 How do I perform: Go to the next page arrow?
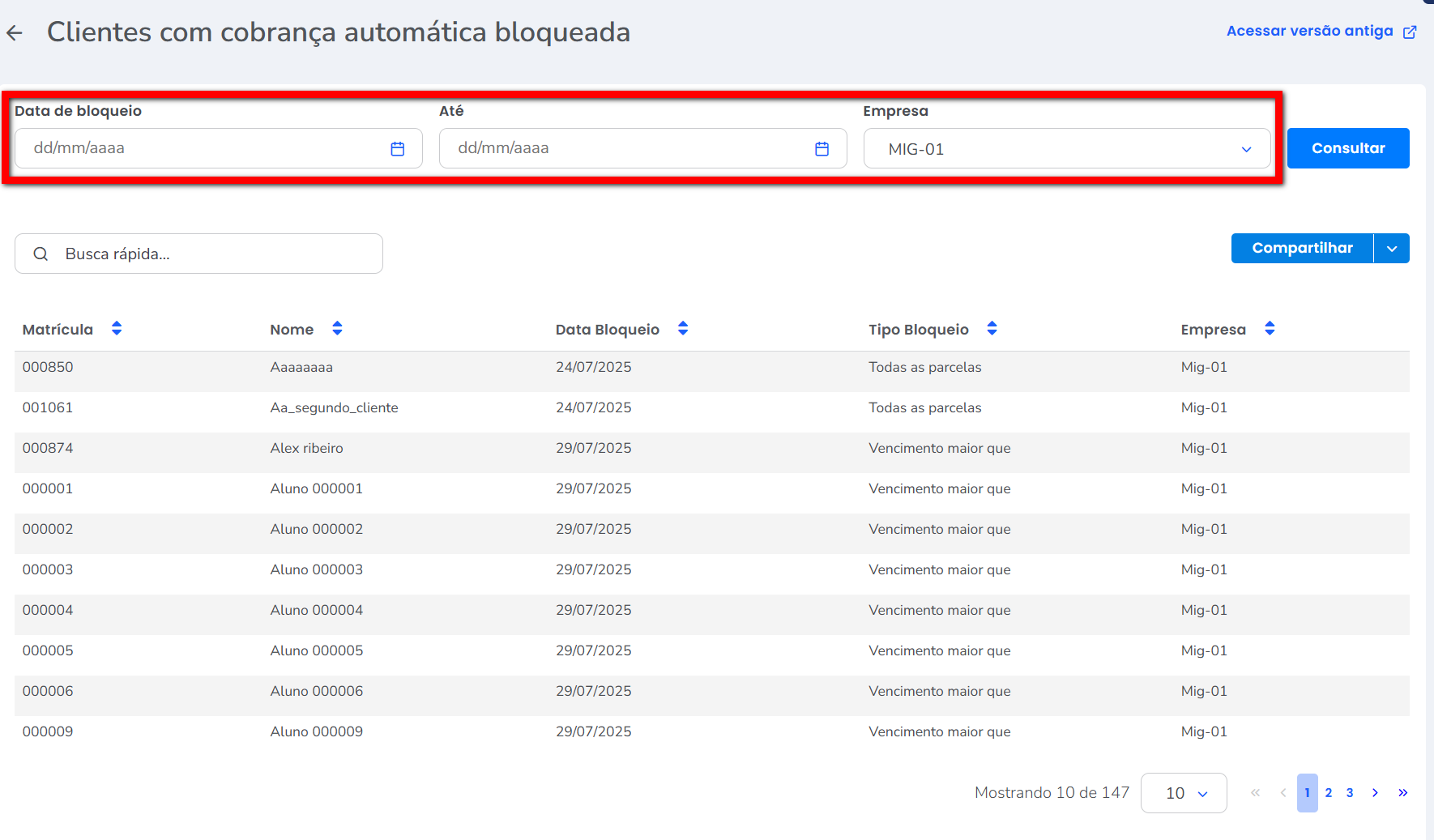tap(1375, 793)
